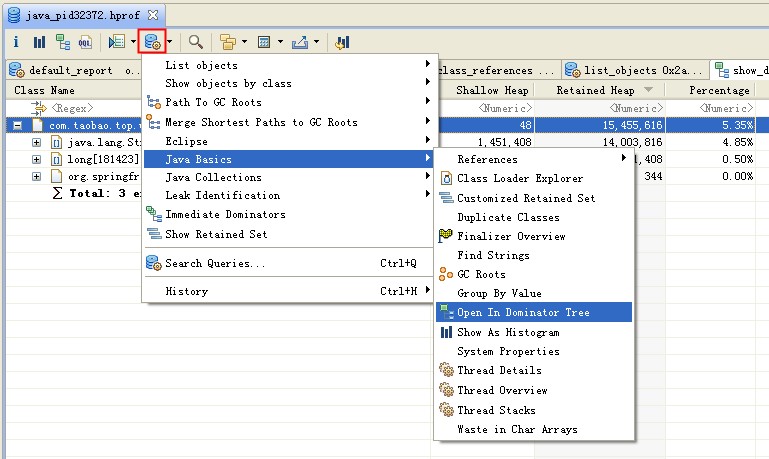Switch to the default_report tab
769x459 pixels.
click(x=70, y=71)
